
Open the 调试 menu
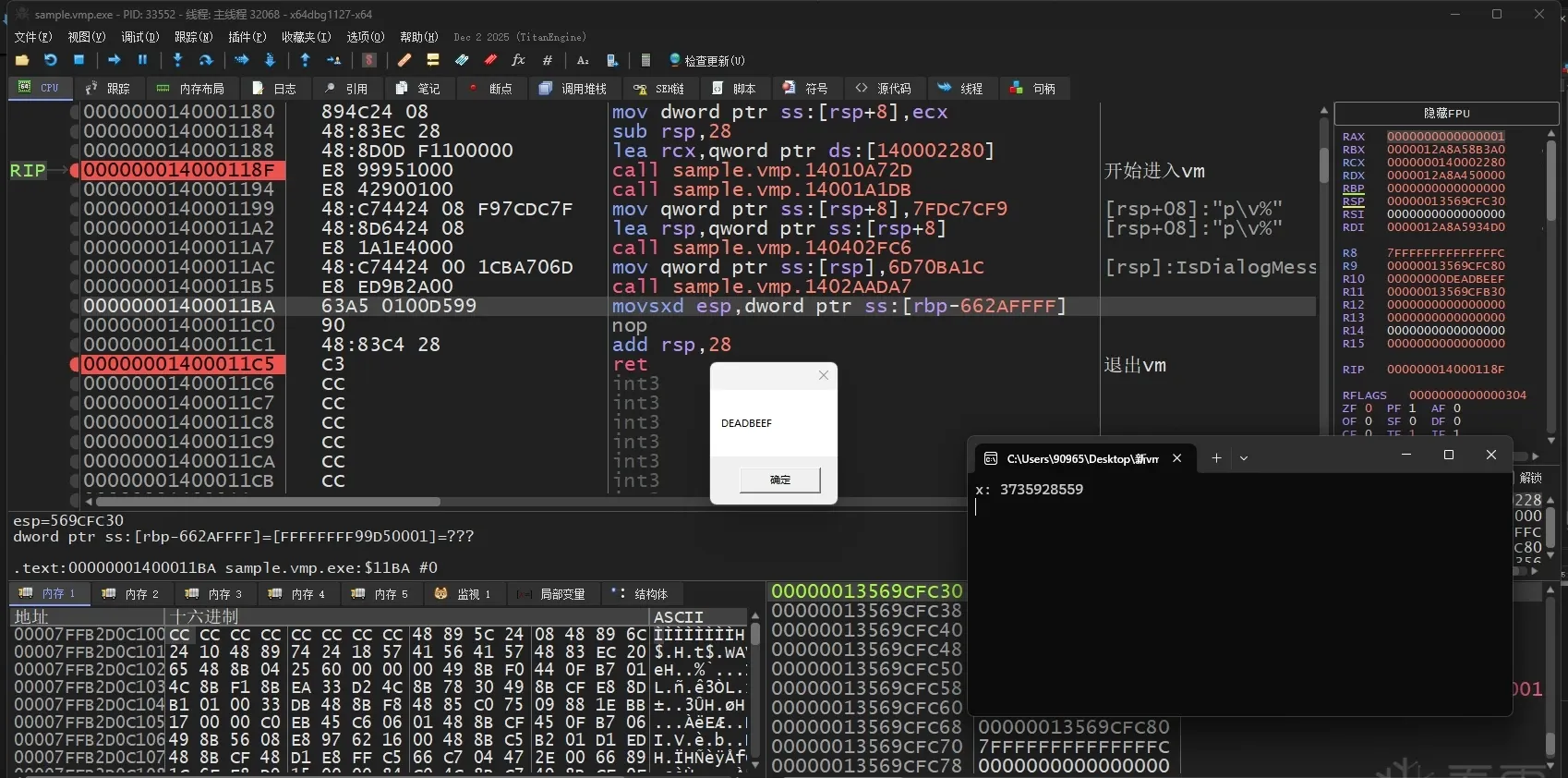tap(139, 37)
